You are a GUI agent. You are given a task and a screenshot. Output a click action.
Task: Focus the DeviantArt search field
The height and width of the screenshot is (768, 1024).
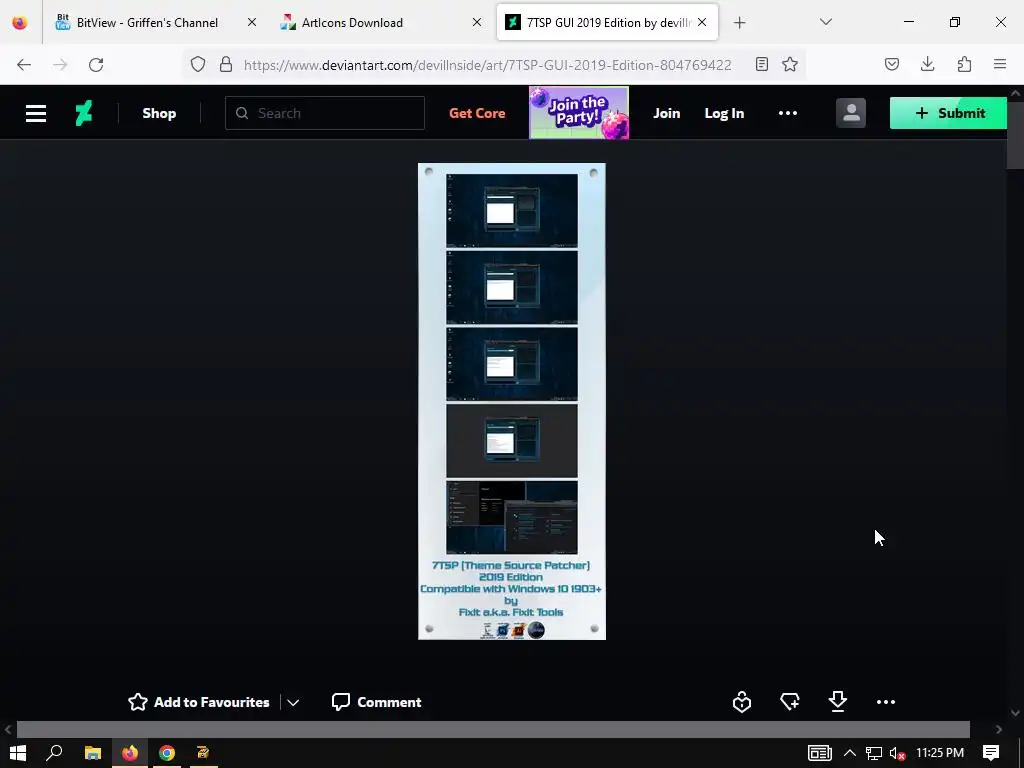click(325, 113)
